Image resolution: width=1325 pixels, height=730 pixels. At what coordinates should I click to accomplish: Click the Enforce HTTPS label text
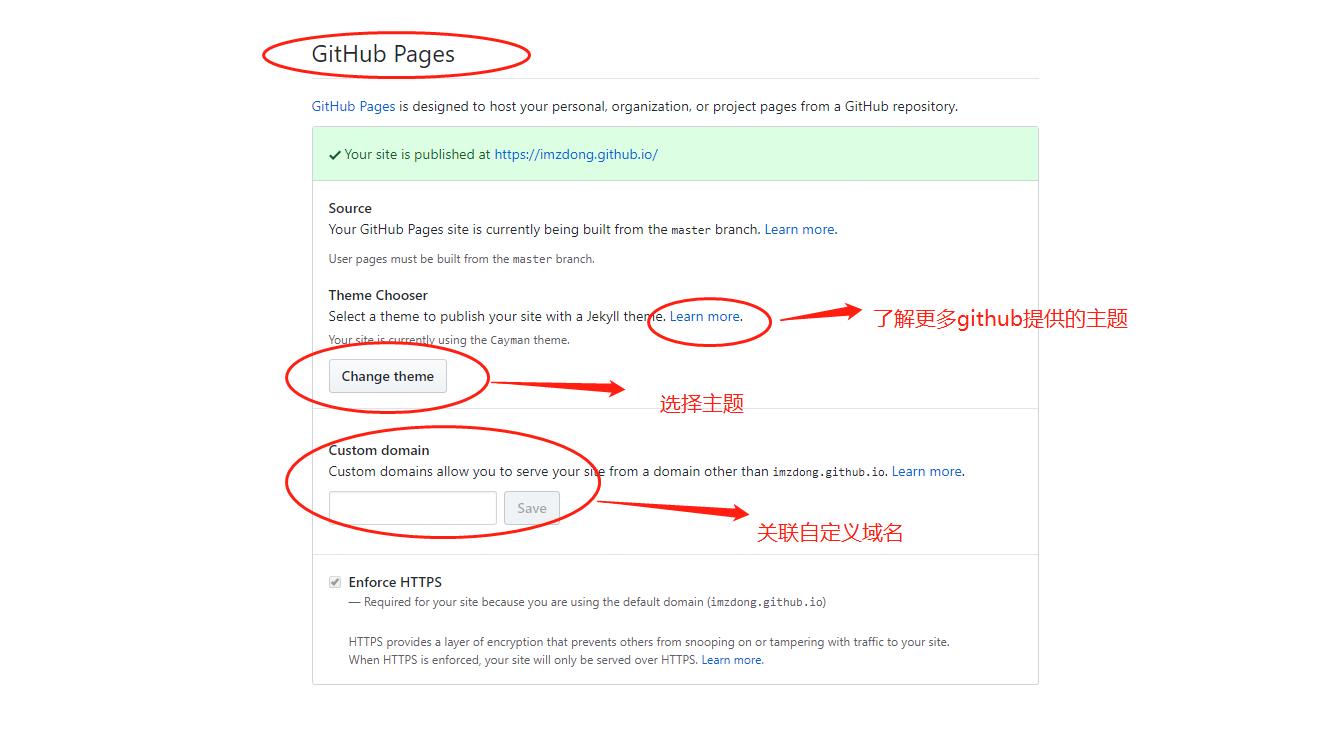click(395, 582)
